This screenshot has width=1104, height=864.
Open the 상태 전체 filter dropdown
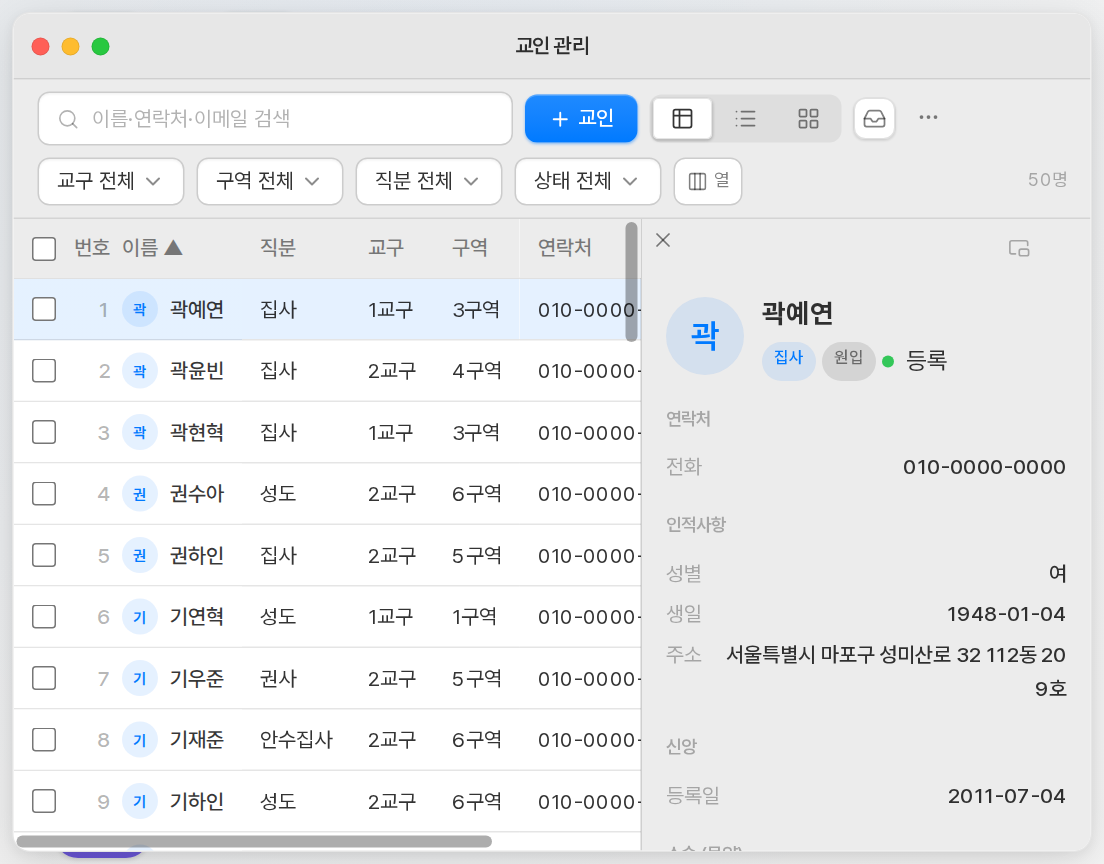pos(588,182)
